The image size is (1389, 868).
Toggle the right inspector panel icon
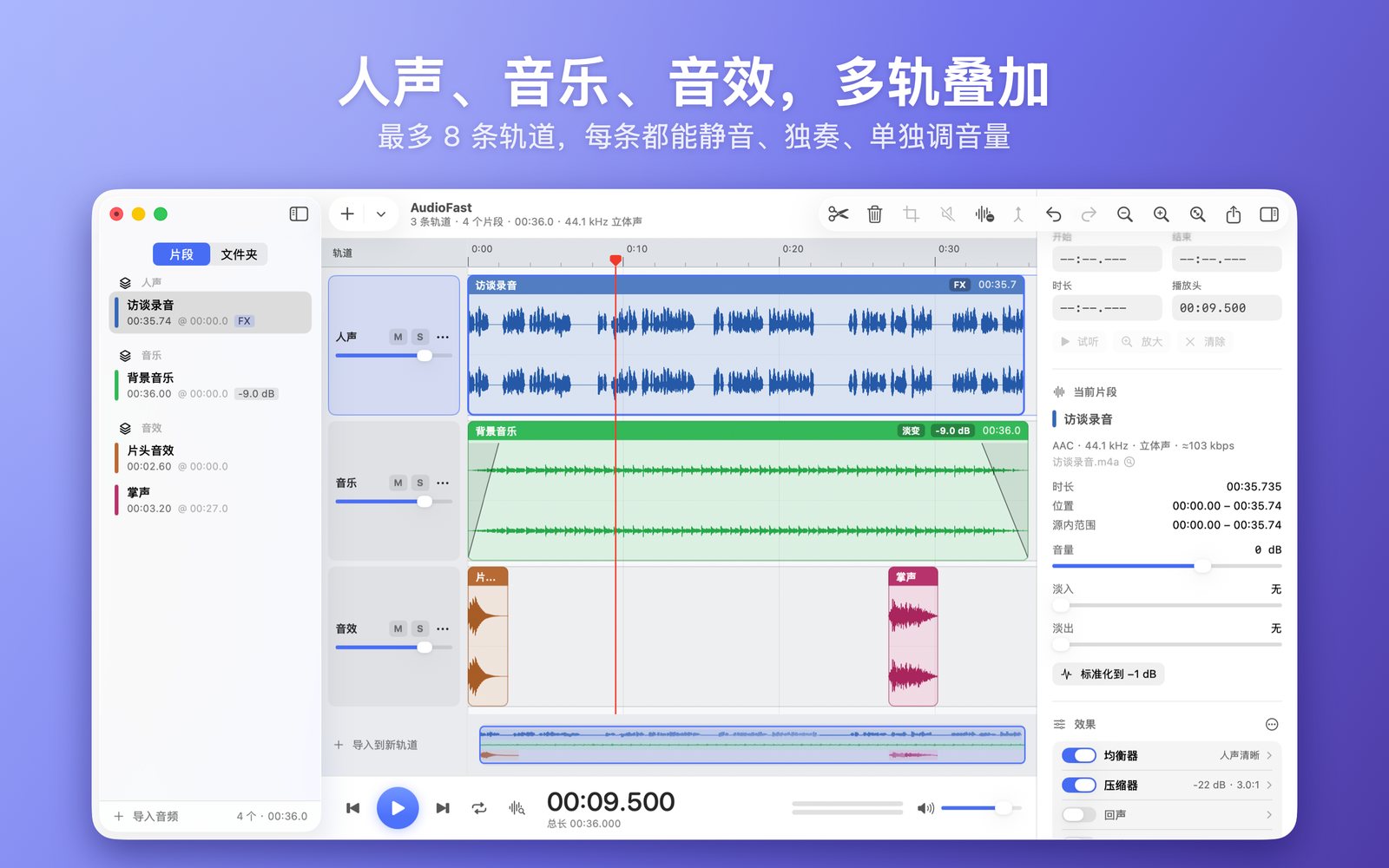click(1269, 214)
